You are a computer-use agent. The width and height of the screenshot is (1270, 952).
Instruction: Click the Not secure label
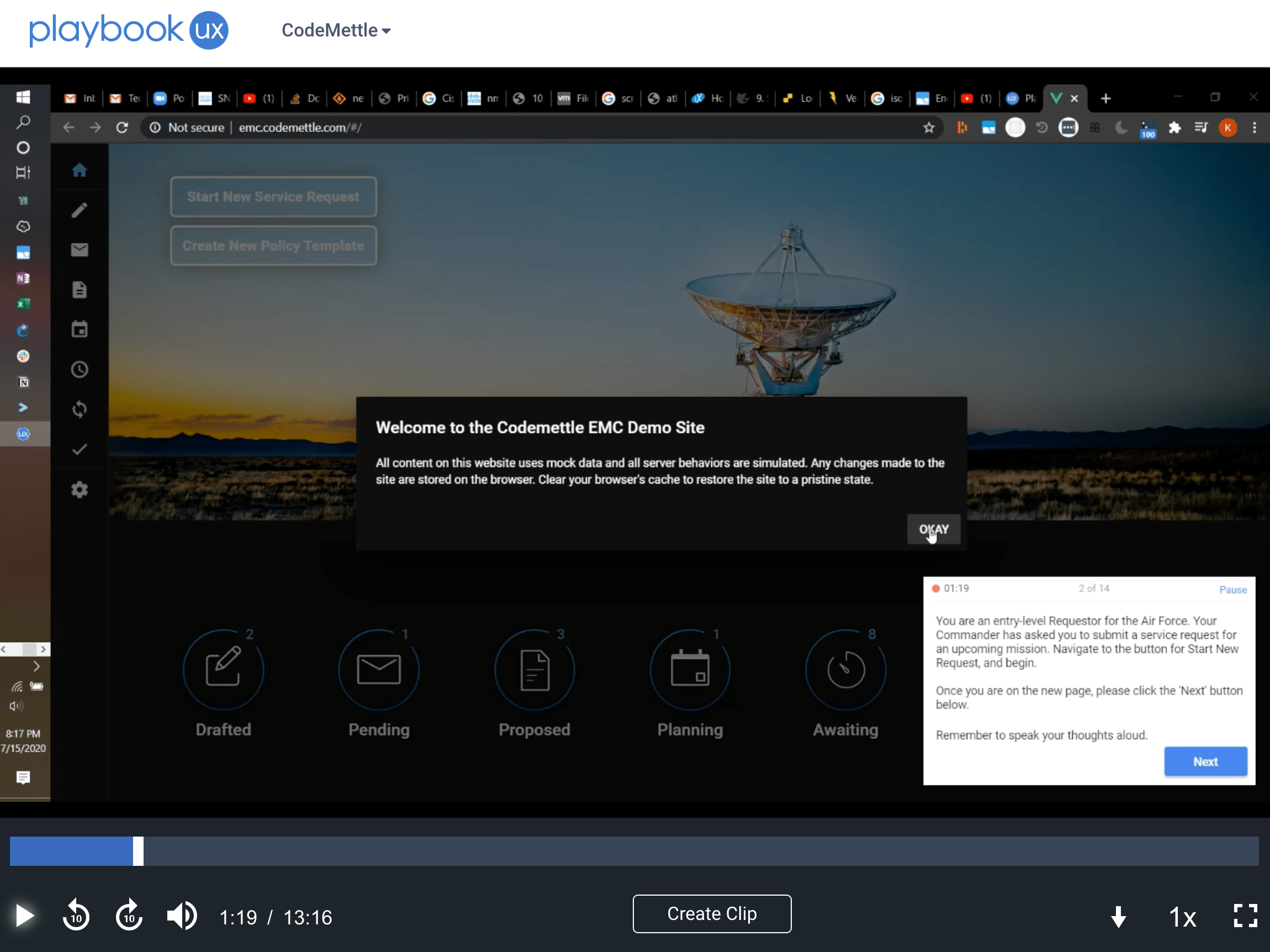click(x=196, y=128)
